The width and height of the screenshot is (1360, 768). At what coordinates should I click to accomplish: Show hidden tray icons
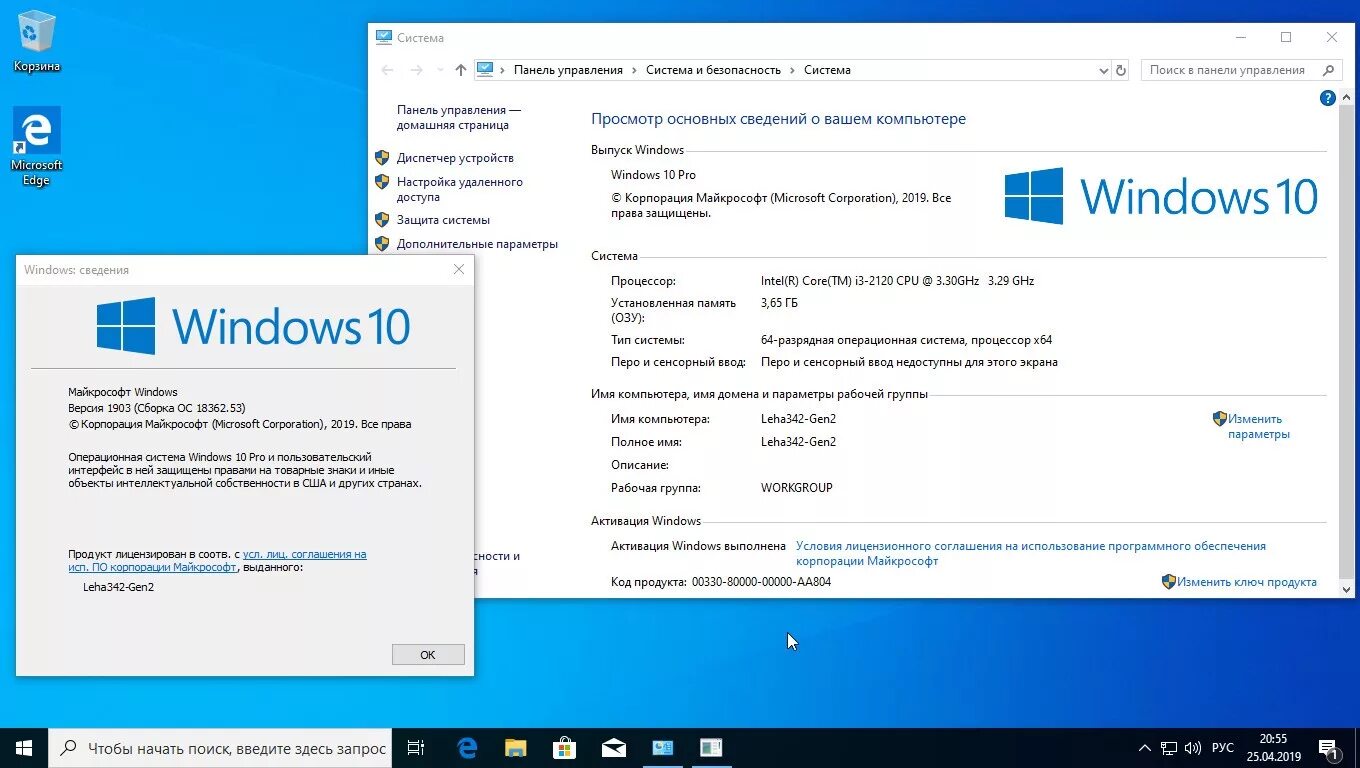point(1145,748)
